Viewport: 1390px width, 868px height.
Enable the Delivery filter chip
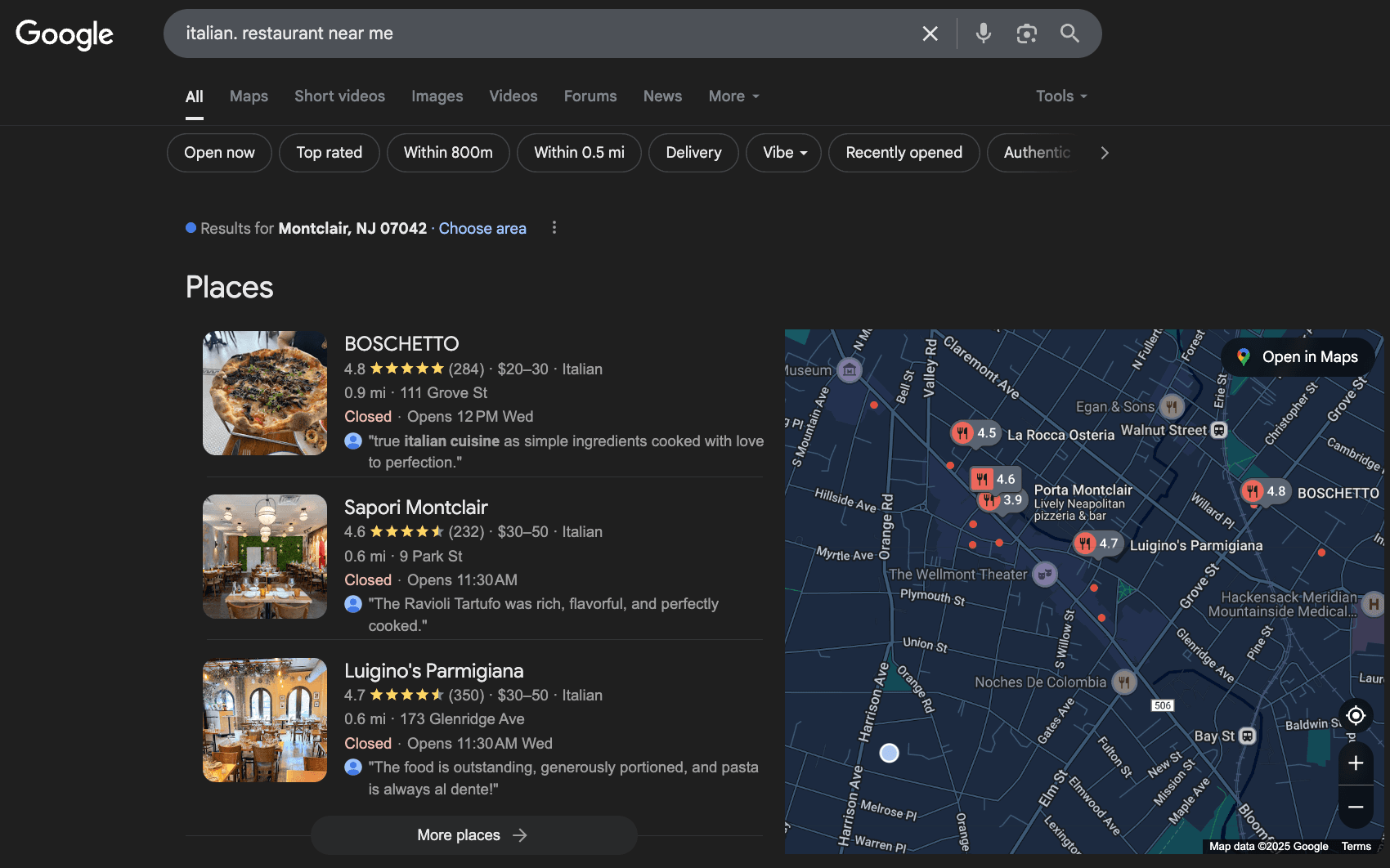pos(693,153)
